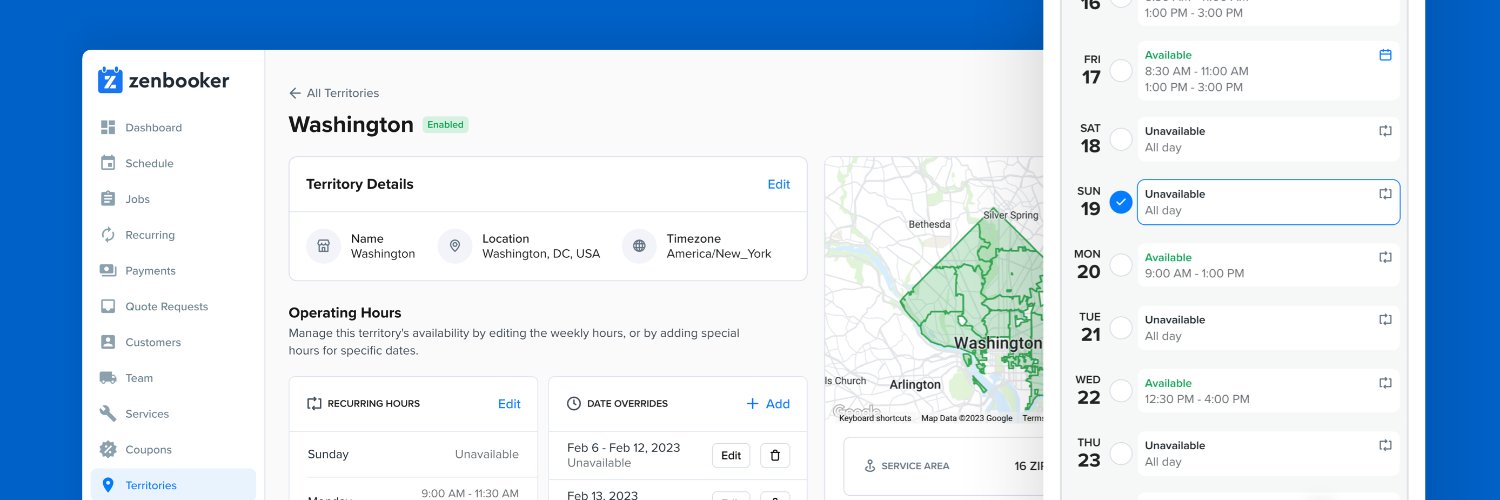Click the Enabled status badge
1500x500 pixels.
click(445, 125)
